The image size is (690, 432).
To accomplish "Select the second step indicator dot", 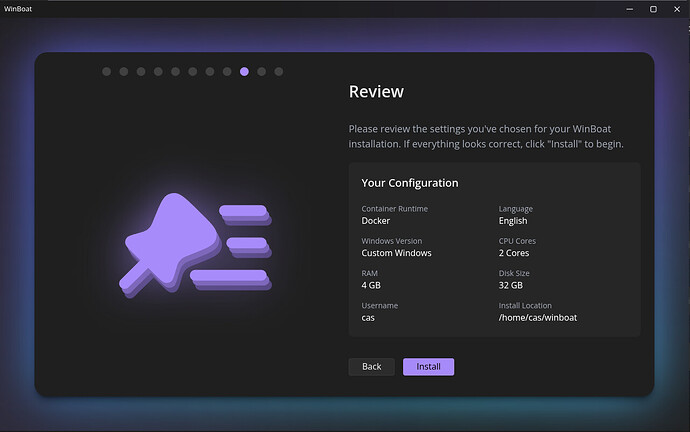I will tap(124, 72).
